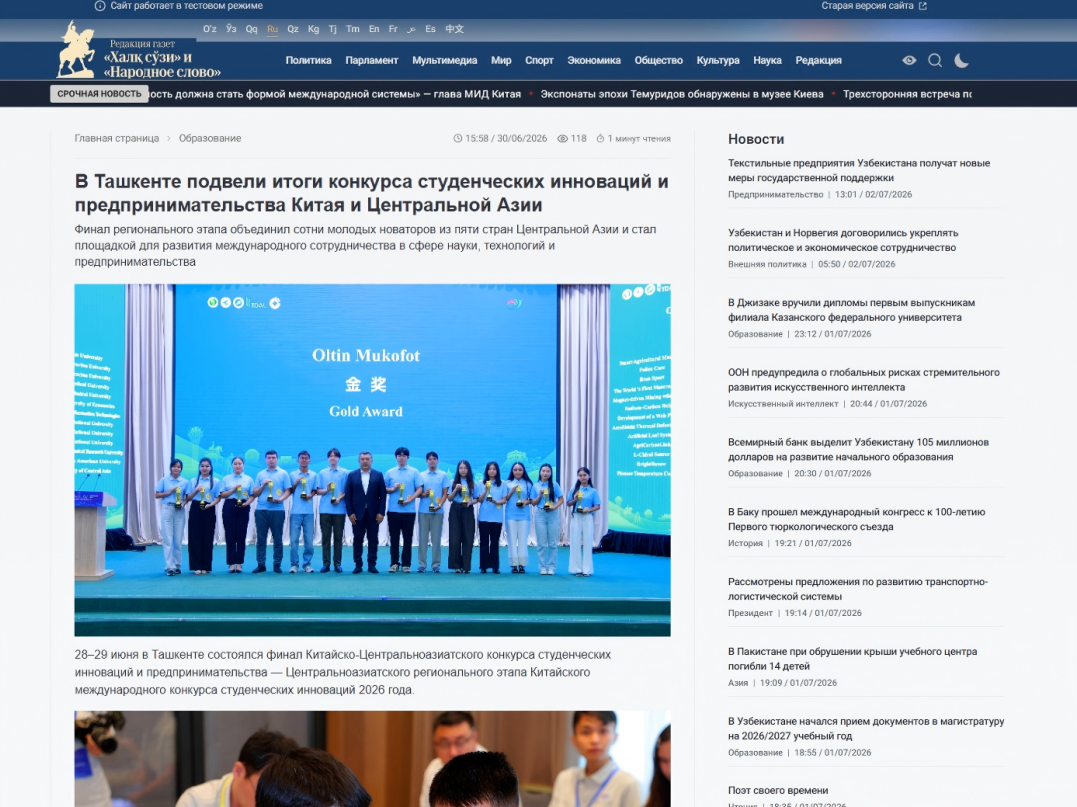Open the Мультимедиа menu
The width and height of the screenshot is (1077, 807).
click(x=444, y=60)
